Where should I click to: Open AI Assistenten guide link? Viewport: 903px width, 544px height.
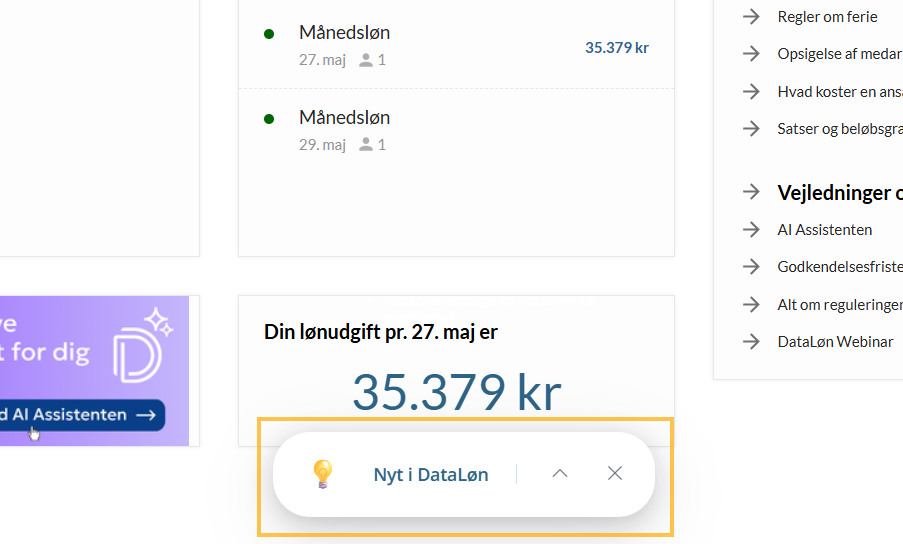pyautogui.click(x=825, y=230)
